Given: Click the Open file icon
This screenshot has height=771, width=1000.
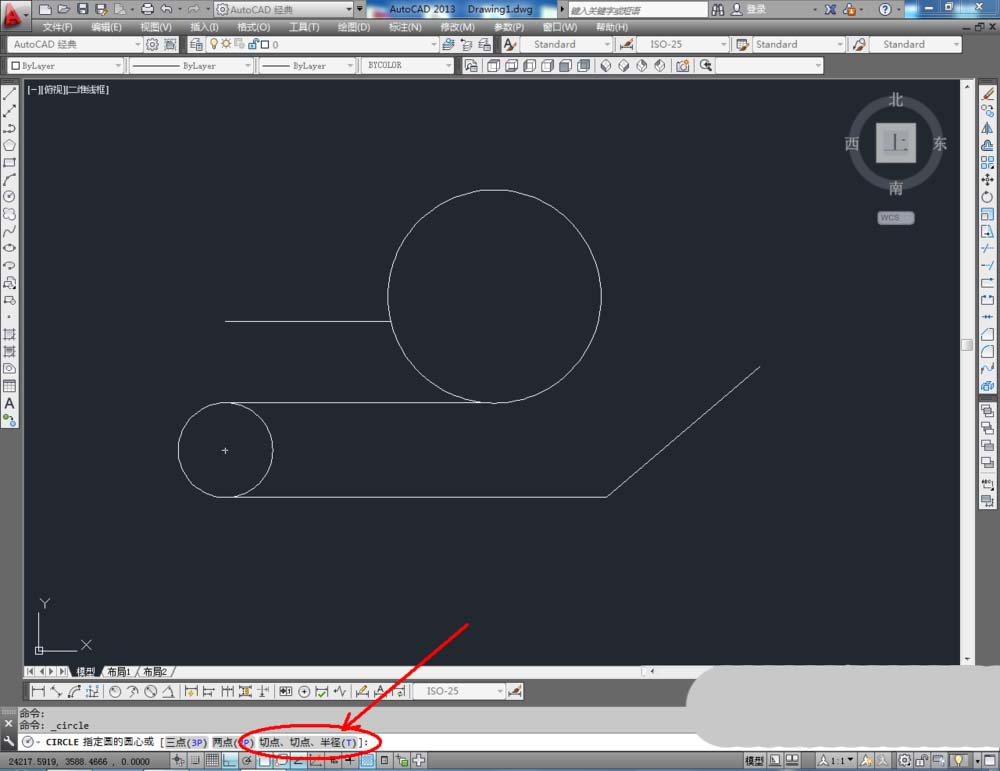Looking at the screenshot, I should [64, 9].
